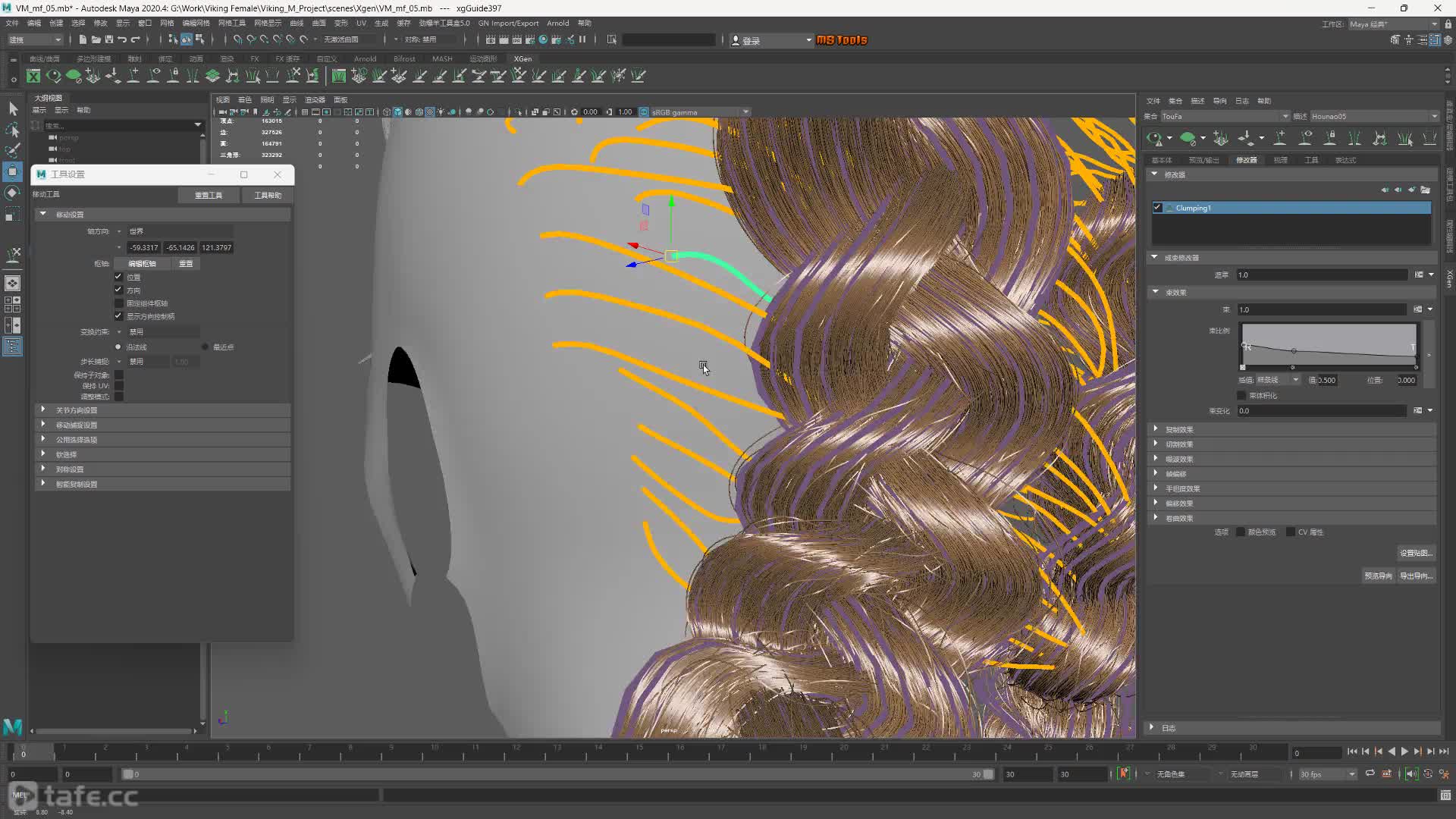Enable the 固定组件枢轴 checkbox
Viewport: 1456px width, 819px height.
coord(118,303)
